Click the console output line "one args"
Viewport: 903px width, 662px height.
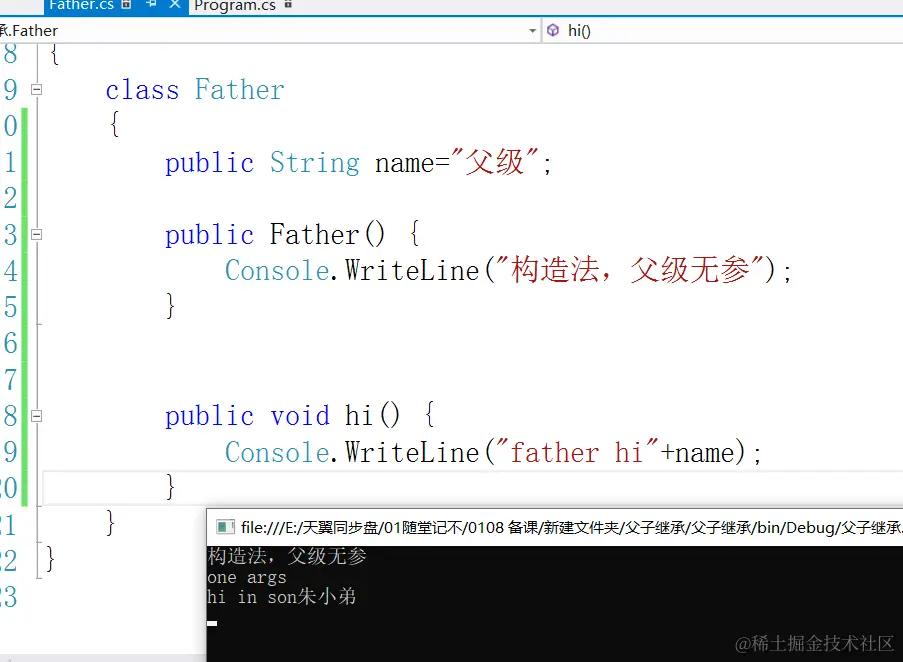click(246, 577)
